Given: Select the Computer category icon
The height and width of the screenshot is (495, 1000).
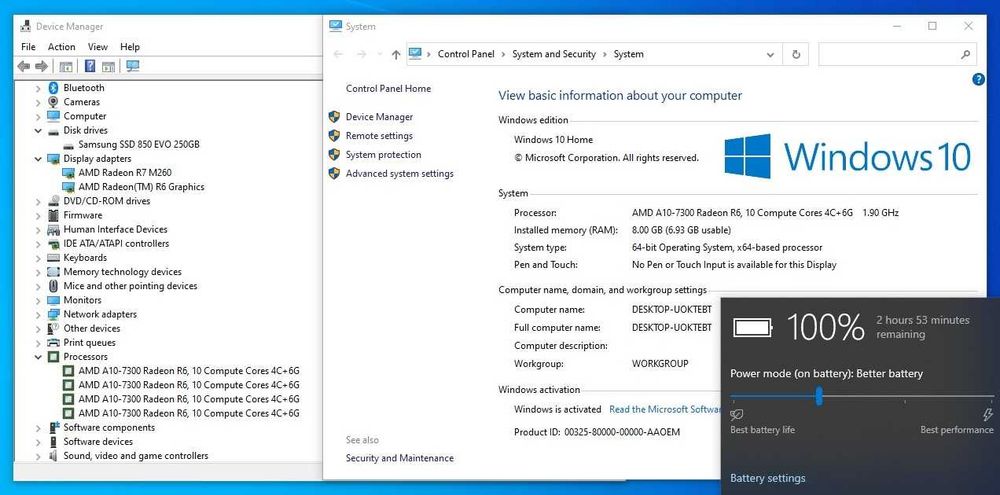Looking at the screenshot, I should 54,116.
